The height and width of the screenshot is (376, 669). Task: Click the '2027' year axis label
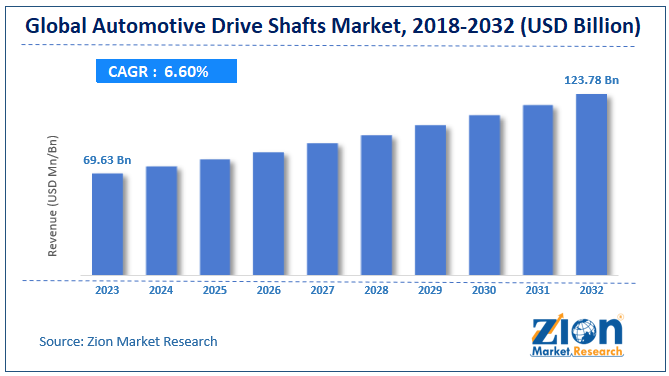[322, 290]
